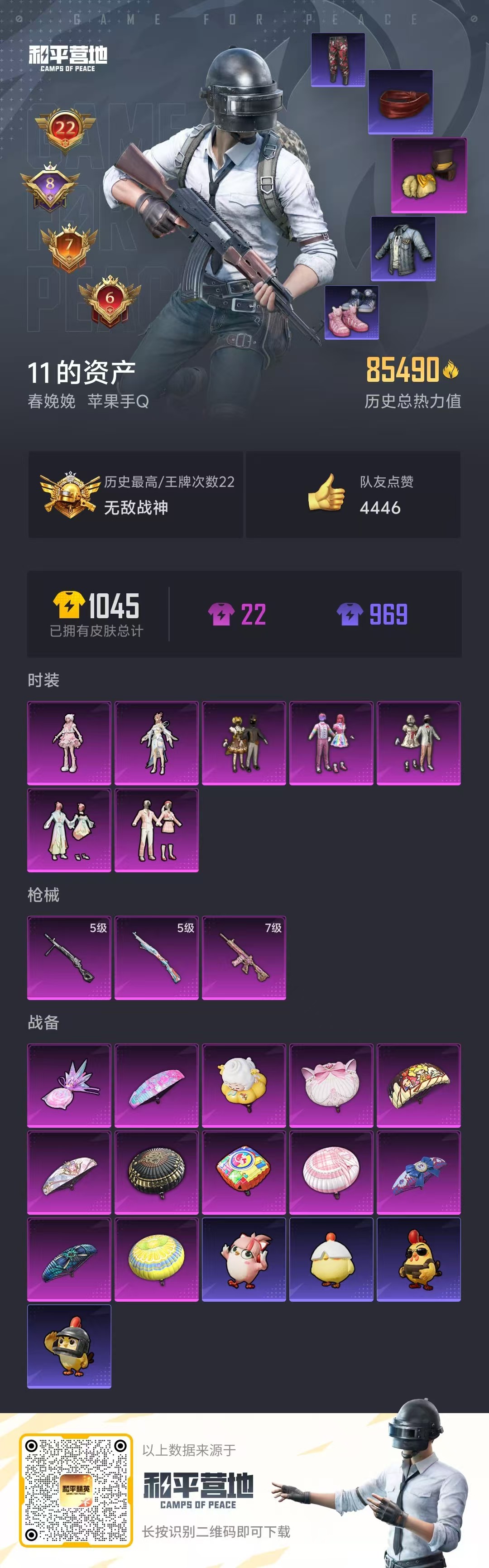The image size is (489, 1568).
Task: Open the pink dress outfit thumbnail
Action: pos(69,743)
